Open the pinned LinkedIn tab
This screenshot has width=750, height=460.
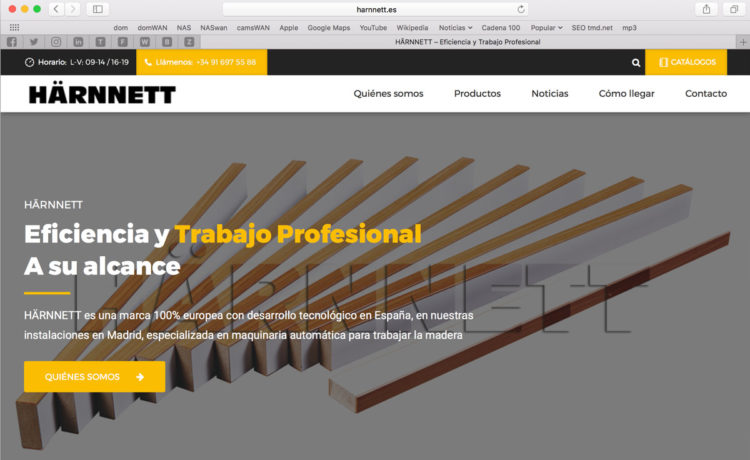(78, 42)
